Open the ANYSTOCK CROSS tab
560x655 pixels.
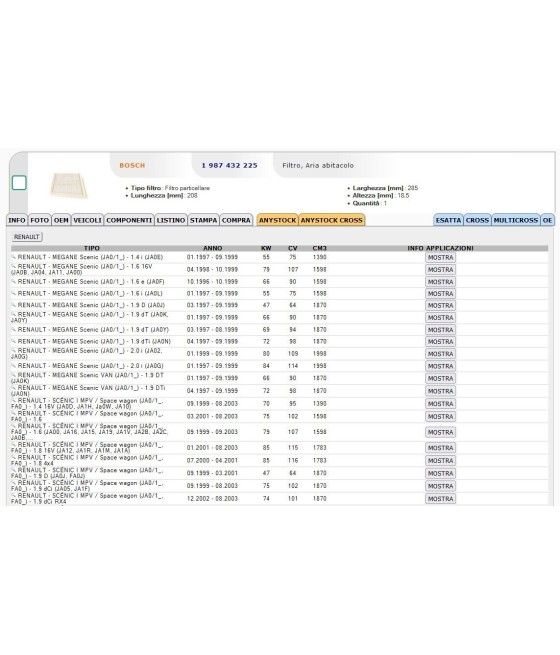tap(332, 220)
